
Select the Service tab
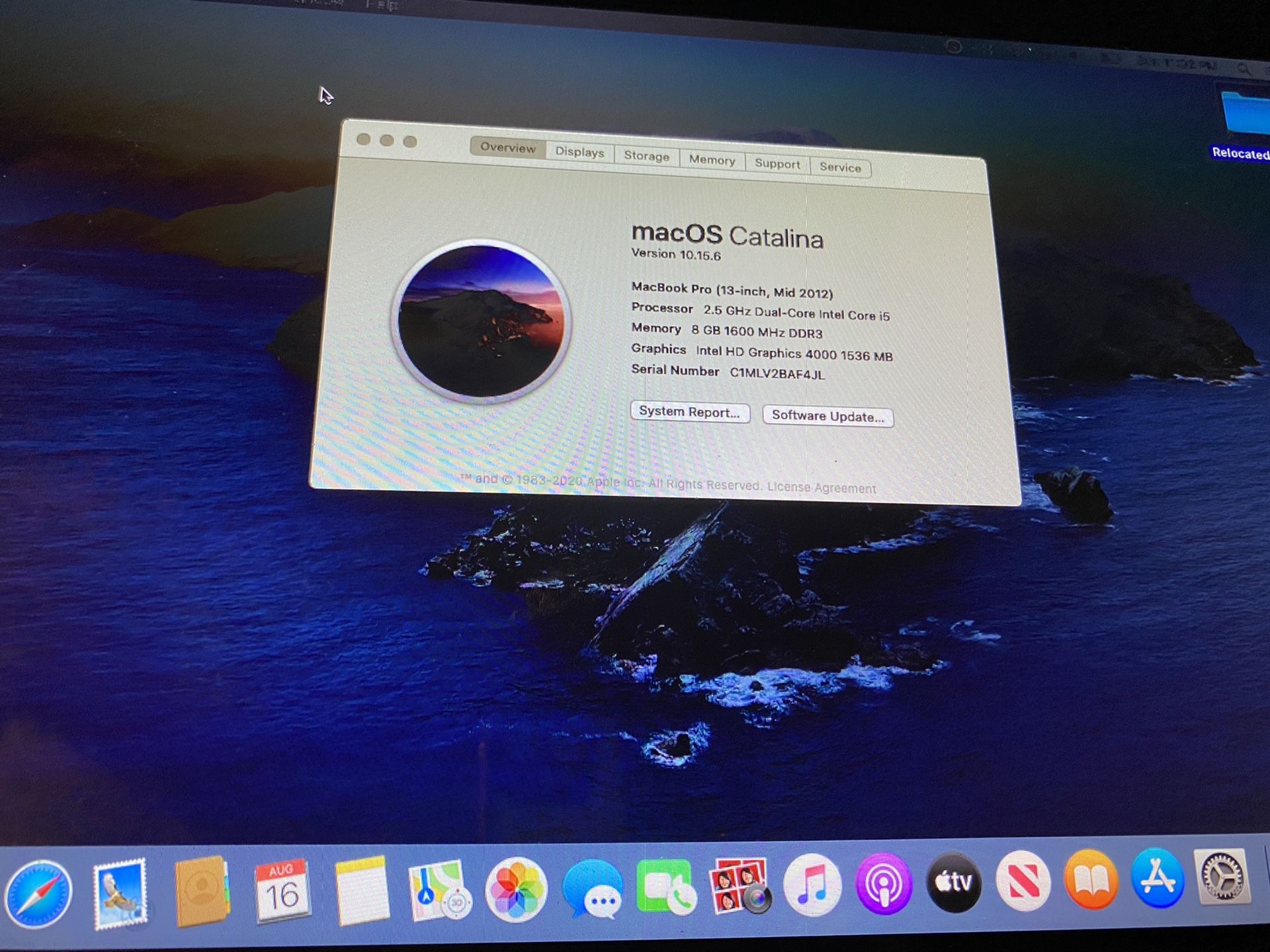[839, 167]
